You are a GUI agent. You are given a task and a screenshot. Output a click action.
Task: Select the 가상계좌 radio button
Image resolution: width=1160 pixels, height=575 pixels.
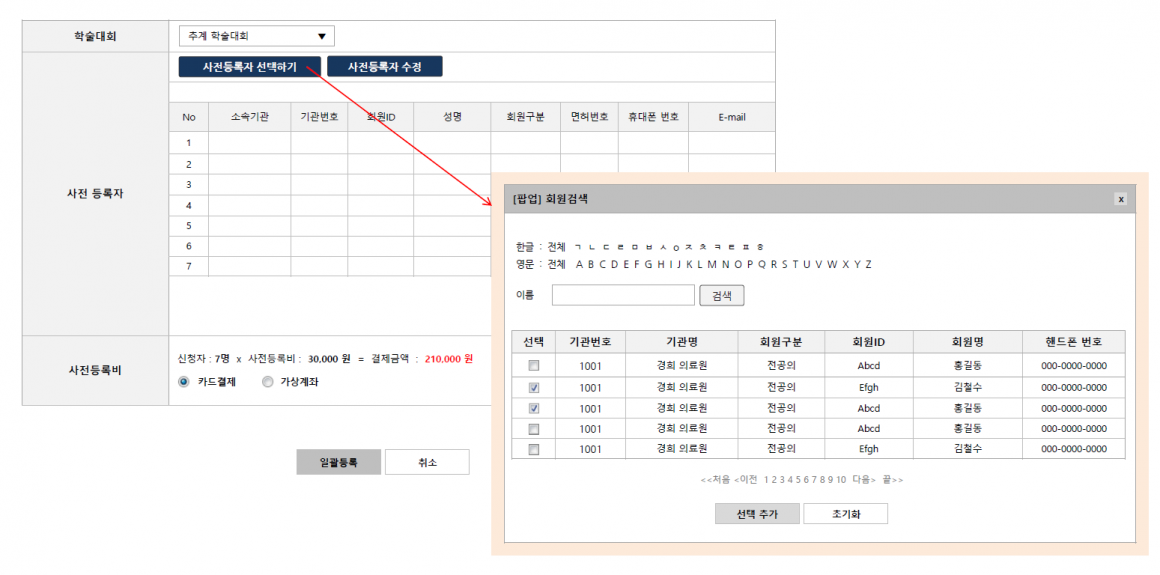[x=267, y=381]
